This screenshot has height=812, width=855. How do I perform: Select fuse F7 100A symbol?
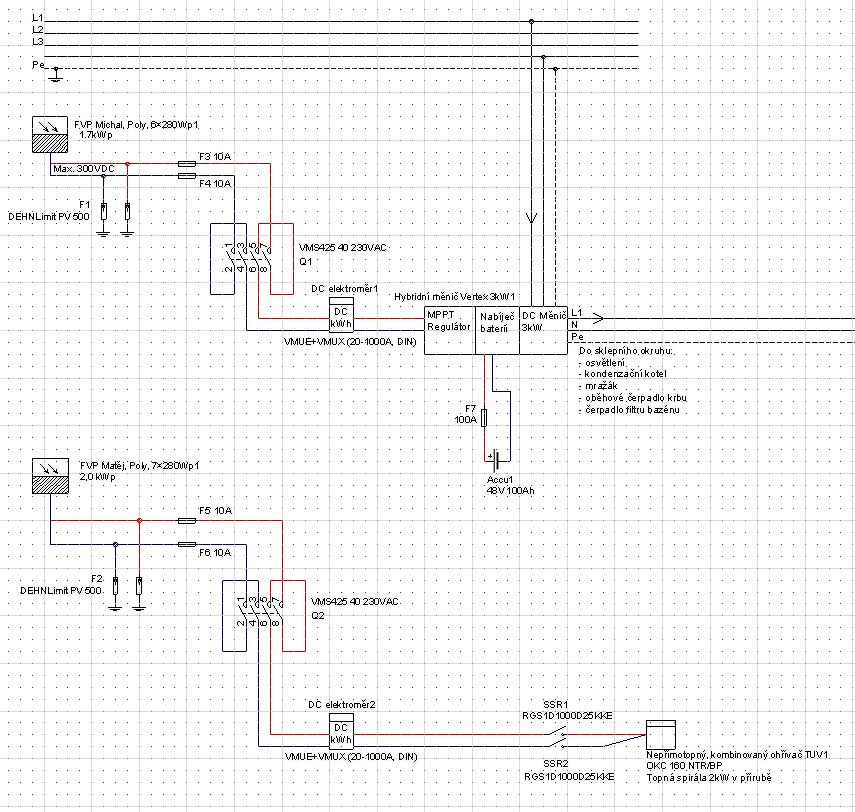click(x=484, y=418)
